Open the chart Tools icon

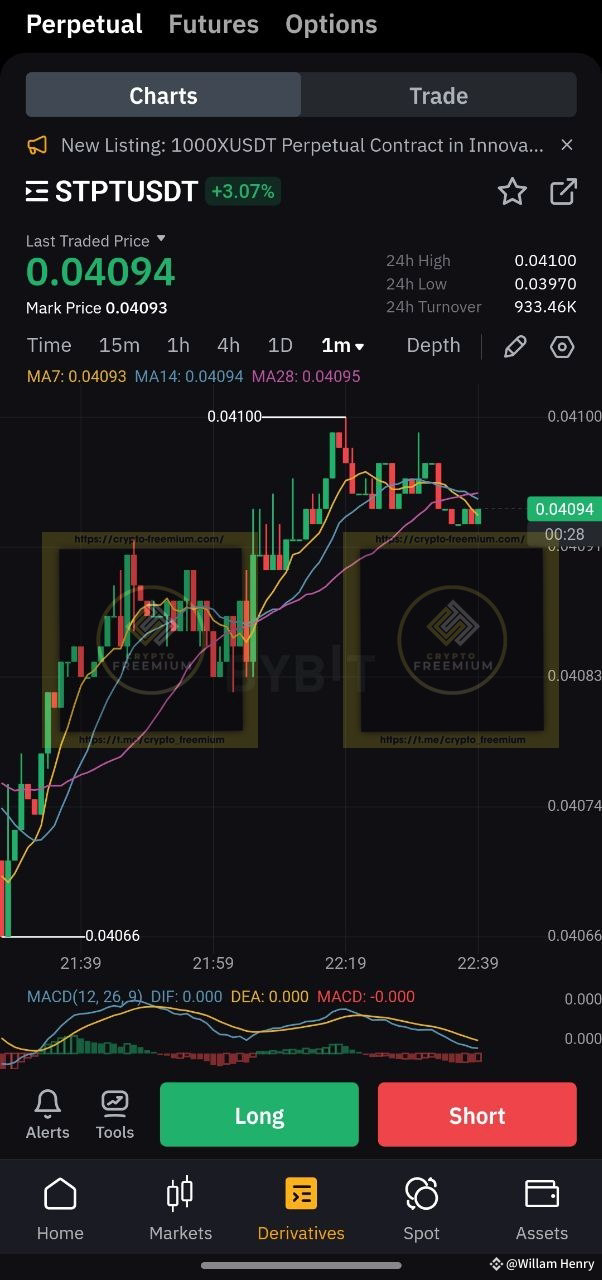115,1103
